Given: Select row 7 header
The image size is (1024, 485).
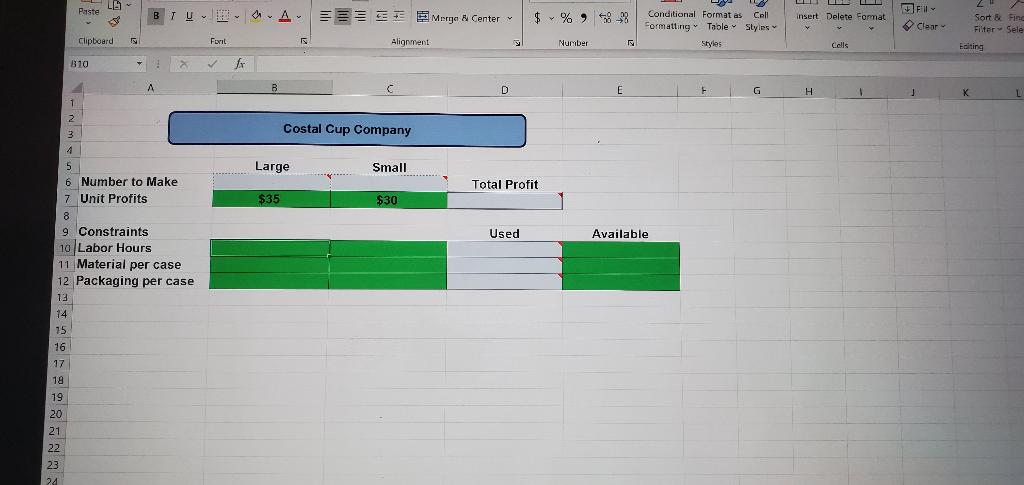Looking at the screenshot, I should click(x=67, y=198).
